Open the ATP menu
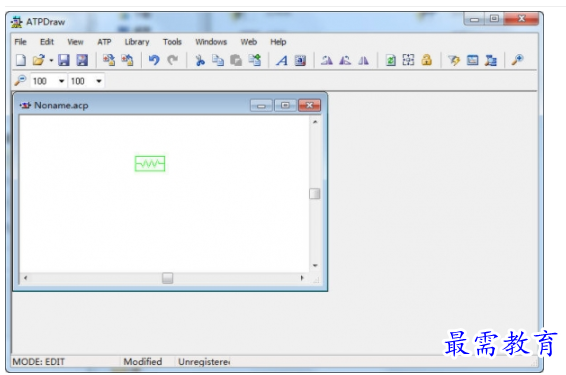The width and height of the screenshot is (566, 375). pyautogui.click(x=104, y=42)
